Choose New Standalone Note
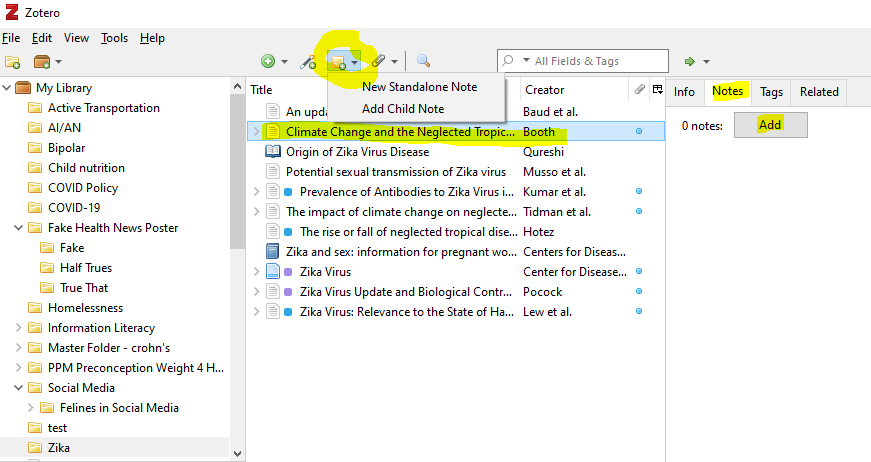The image size is (871, 462). point(419,87)
